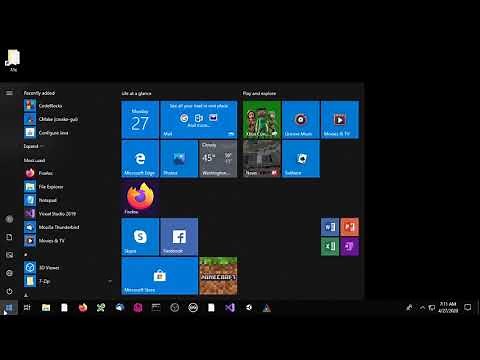480x360 pixels.
Task: Launch the Minecraft tile
Action: 218,276
